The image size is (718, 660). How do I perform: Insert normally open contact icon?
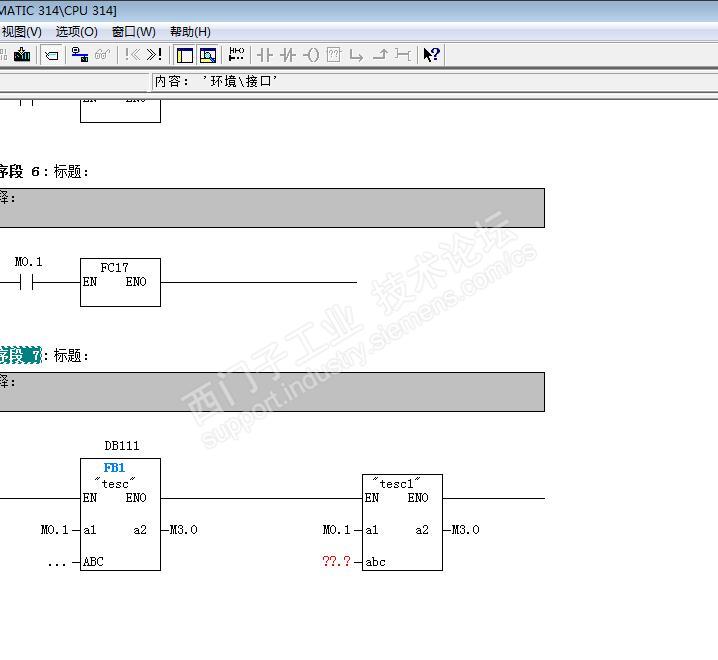point(265,55)
